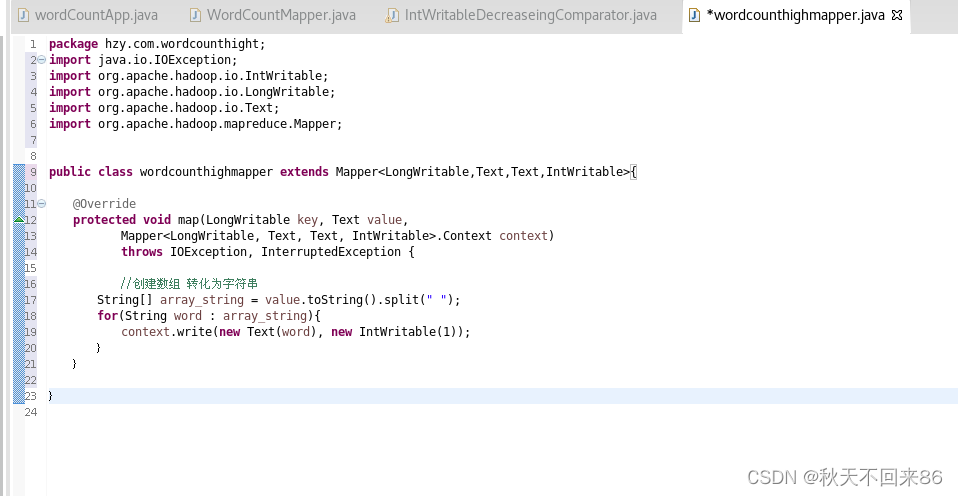This screenshot has height=496, width=958.
Task: Click the map method name
Action: 188,220
